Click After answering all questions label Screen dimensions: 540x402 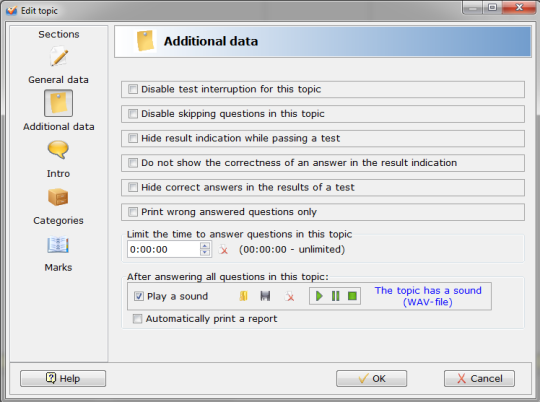coord(228,277)
